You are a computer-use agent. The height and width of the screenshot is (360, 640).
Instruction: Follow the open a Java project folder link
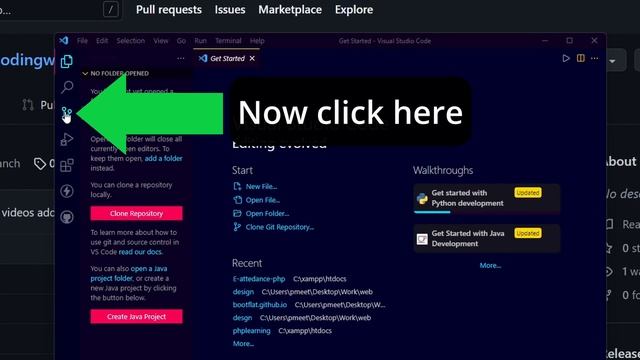[x=129, y=273]
